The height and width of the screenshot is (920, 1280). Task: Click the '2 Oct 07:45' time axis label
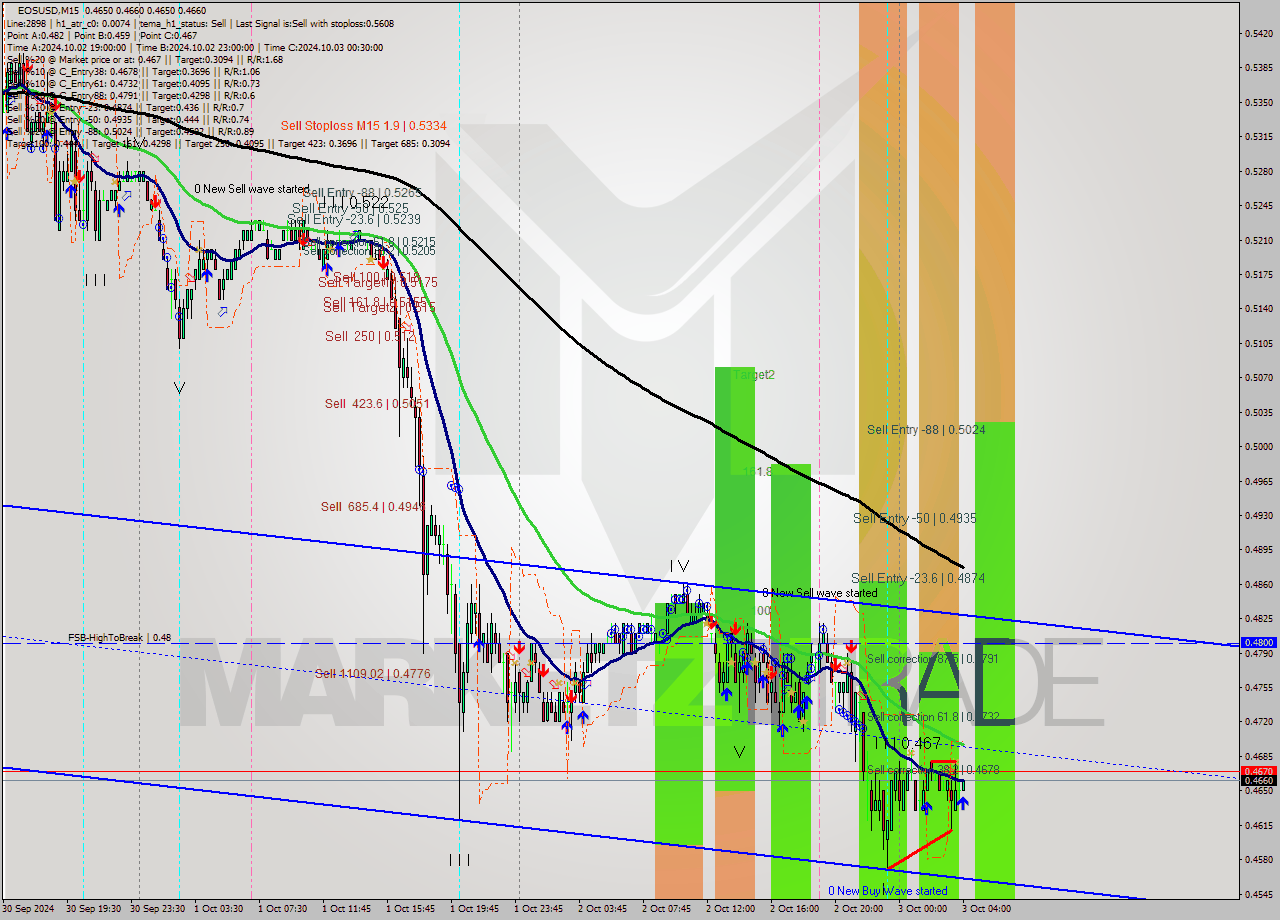(666, 909)
